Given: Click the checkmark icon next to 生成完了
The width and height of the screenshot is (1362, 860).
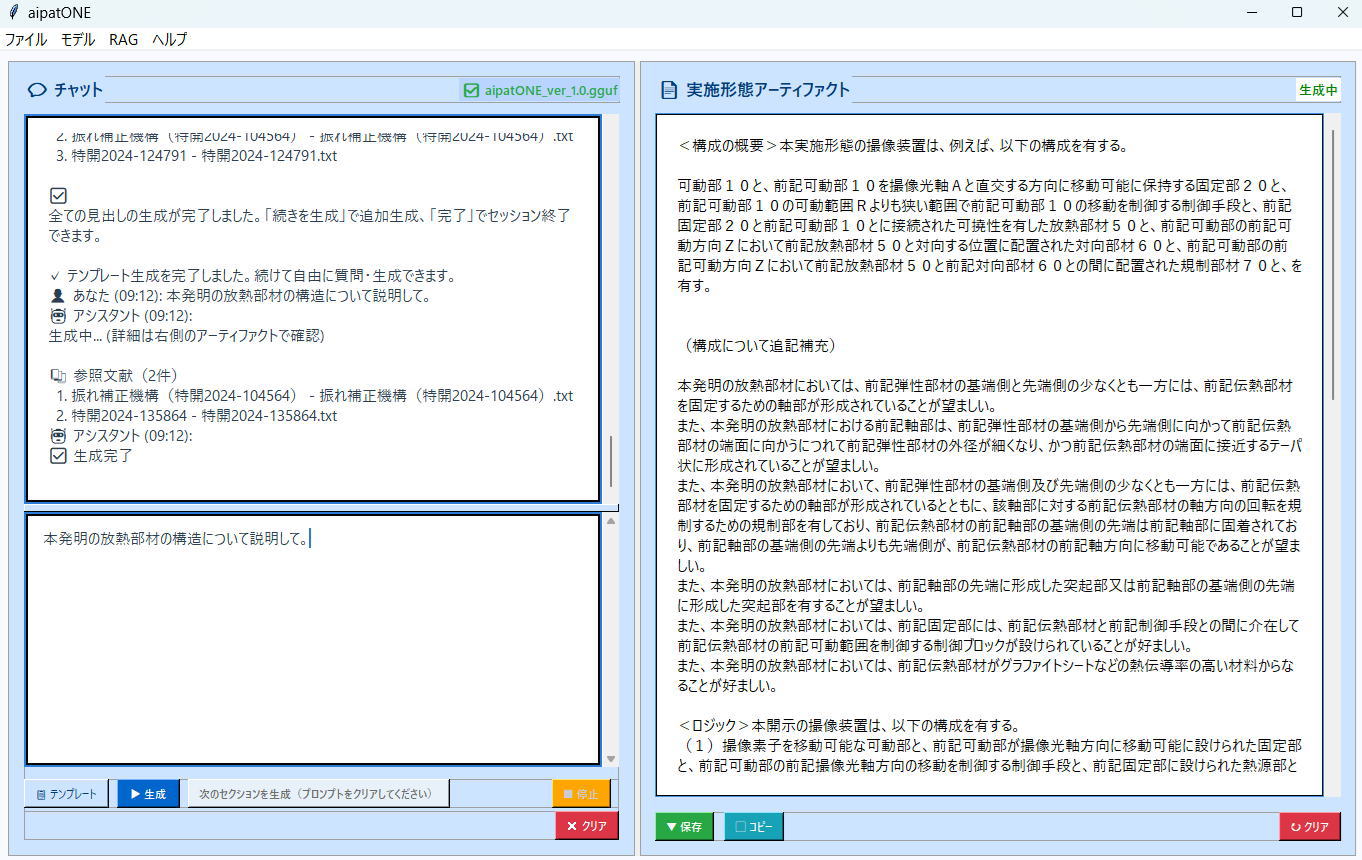Looking at the screenshot, I should [58, 456].
